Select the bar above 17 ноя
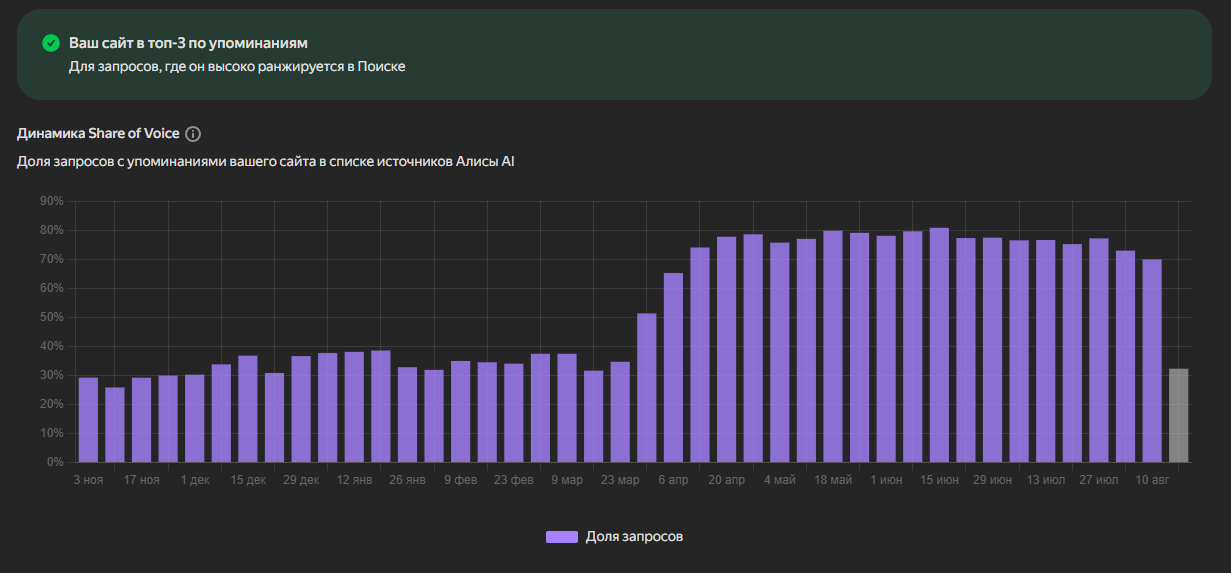The height and width of the screenshot is (573, 1231). [x=141, y=420]
